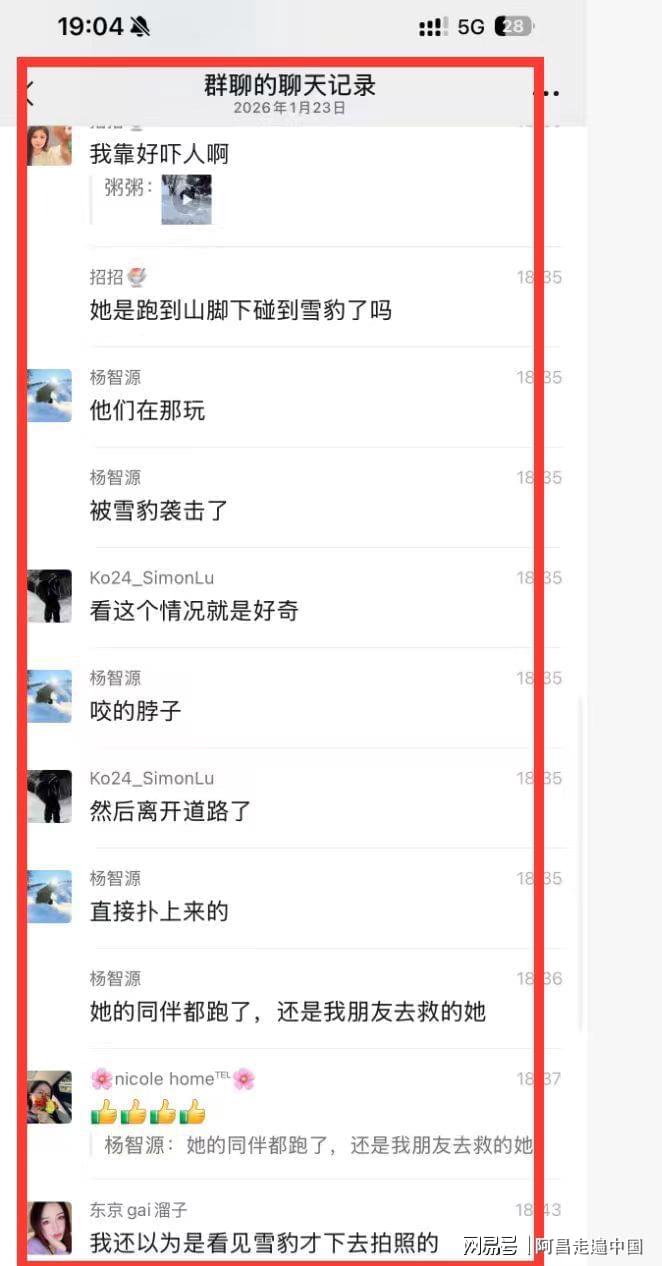Open the three-dot more options menu
This screenshot has width=662, height=1266.
[x=546, y=92]
